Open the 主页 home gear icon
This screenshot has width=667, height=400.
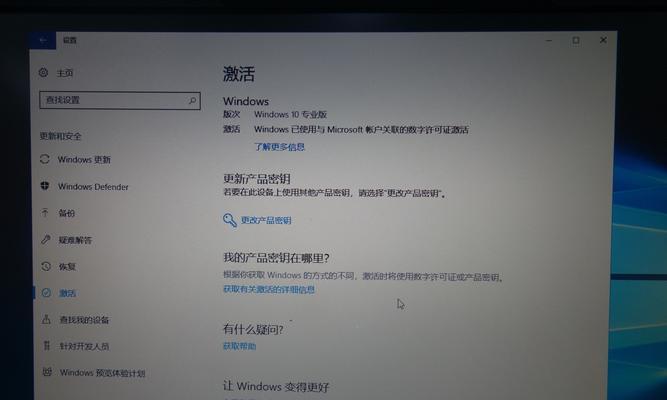(43, 72)
